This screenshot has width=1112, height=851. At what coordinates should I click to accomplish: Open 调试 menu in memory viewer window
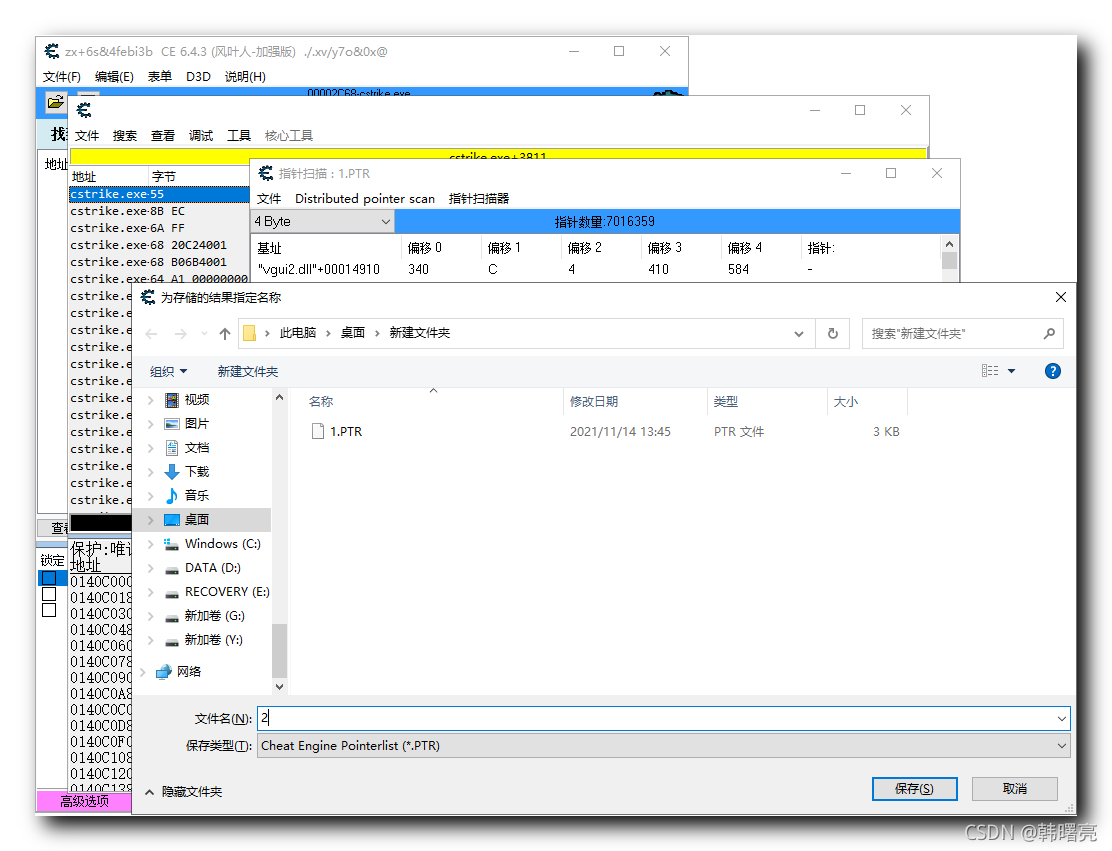(201, 135)
